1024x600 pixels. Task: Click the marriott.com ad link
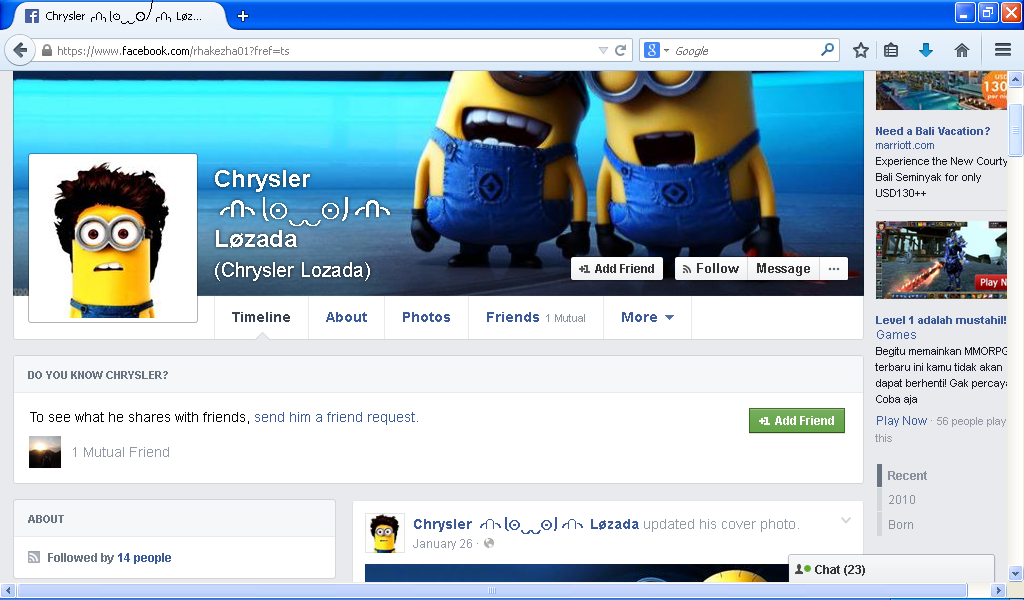904,145
